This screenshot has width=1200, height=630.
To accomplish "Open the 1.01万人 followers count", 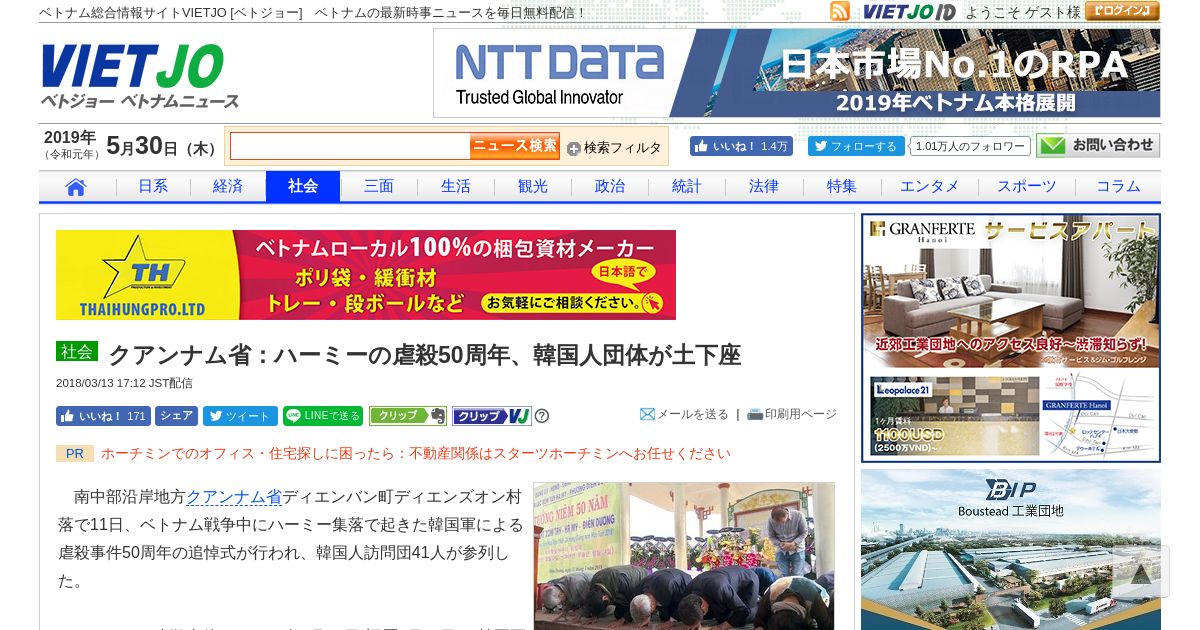I will (x=970, y=146).
